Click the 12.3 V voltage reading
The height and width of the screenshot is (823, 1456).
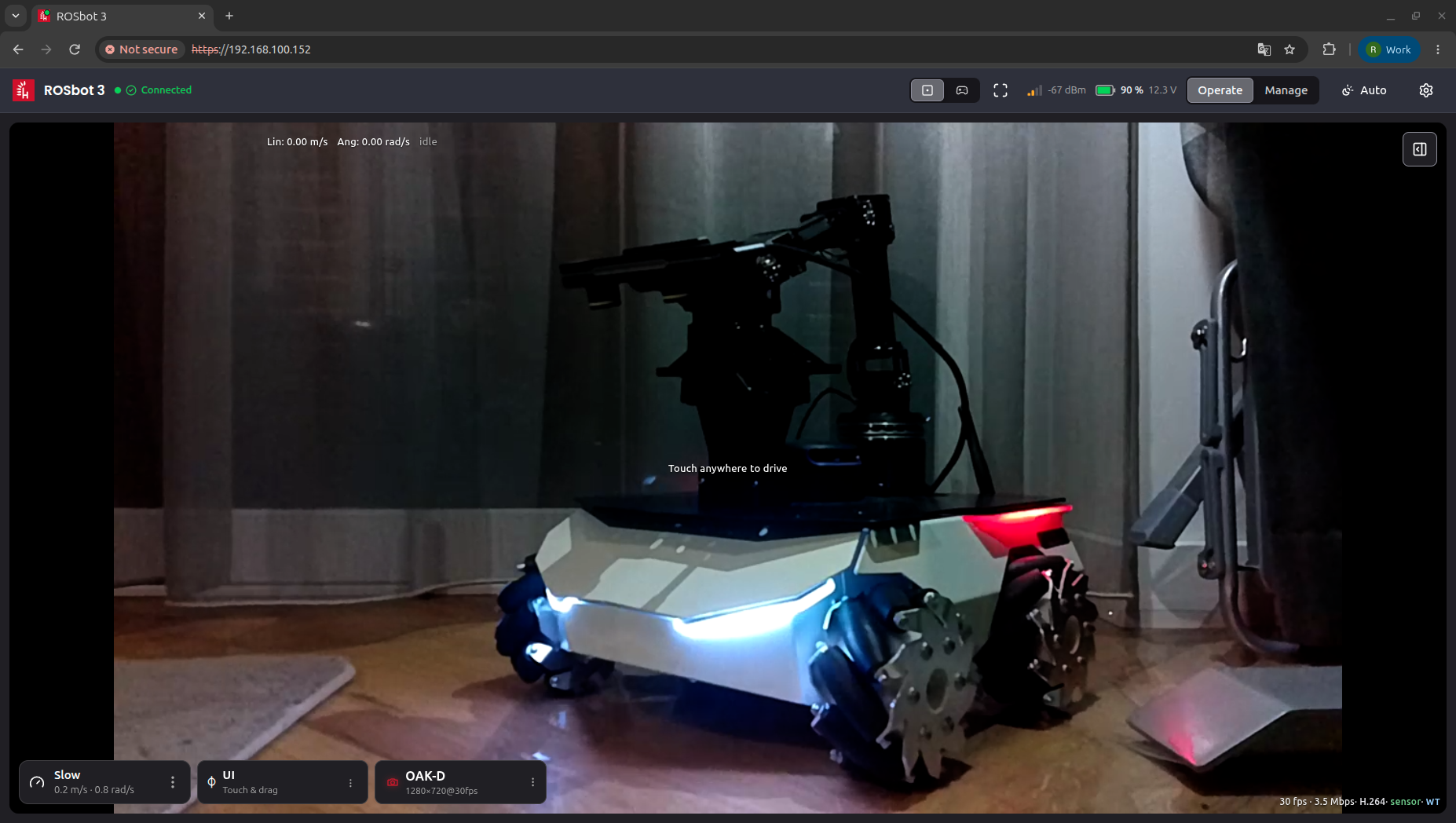(x=1162, y=90)
